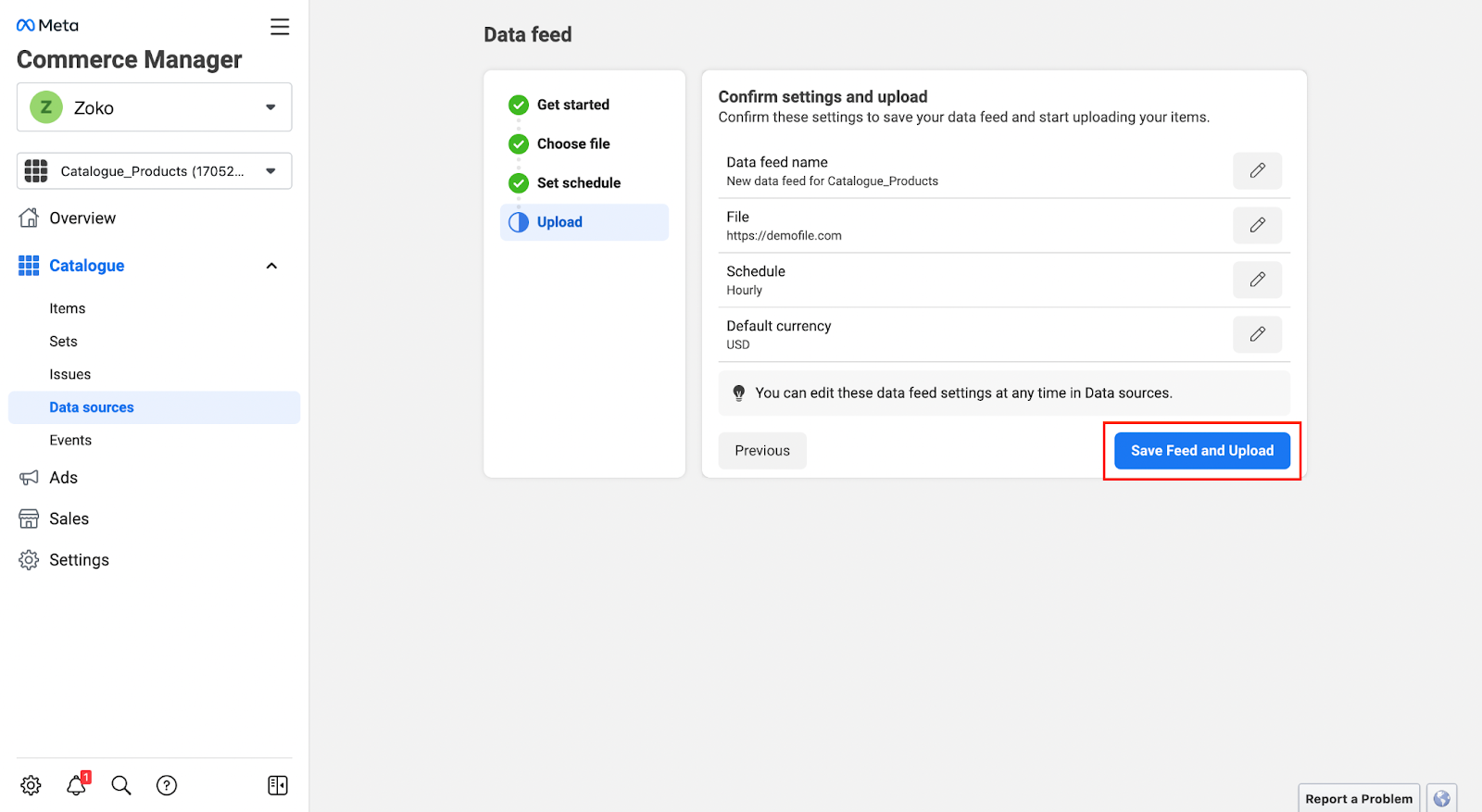Go to Choose file step
This screenshot has width=1482, height=812.
coord(573,144)
